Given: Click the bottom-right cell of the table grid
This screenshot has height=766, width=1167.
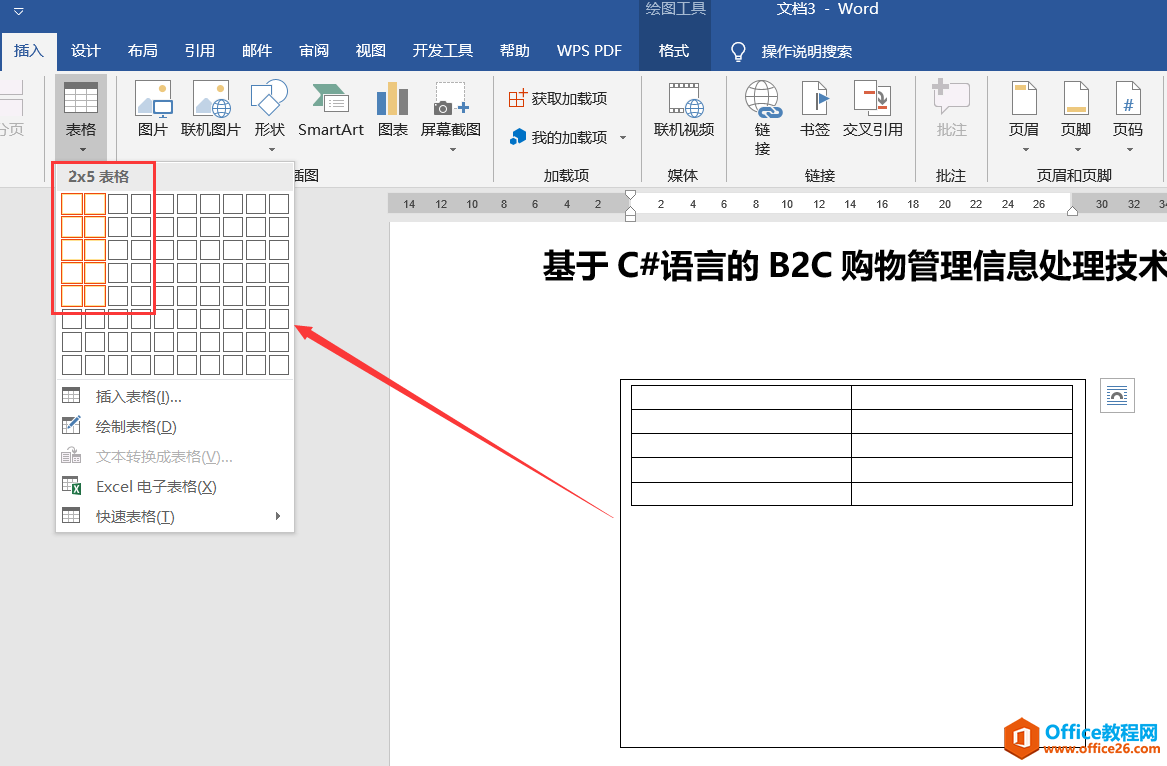Looking at the screenshot, I should tap(279, 365).
